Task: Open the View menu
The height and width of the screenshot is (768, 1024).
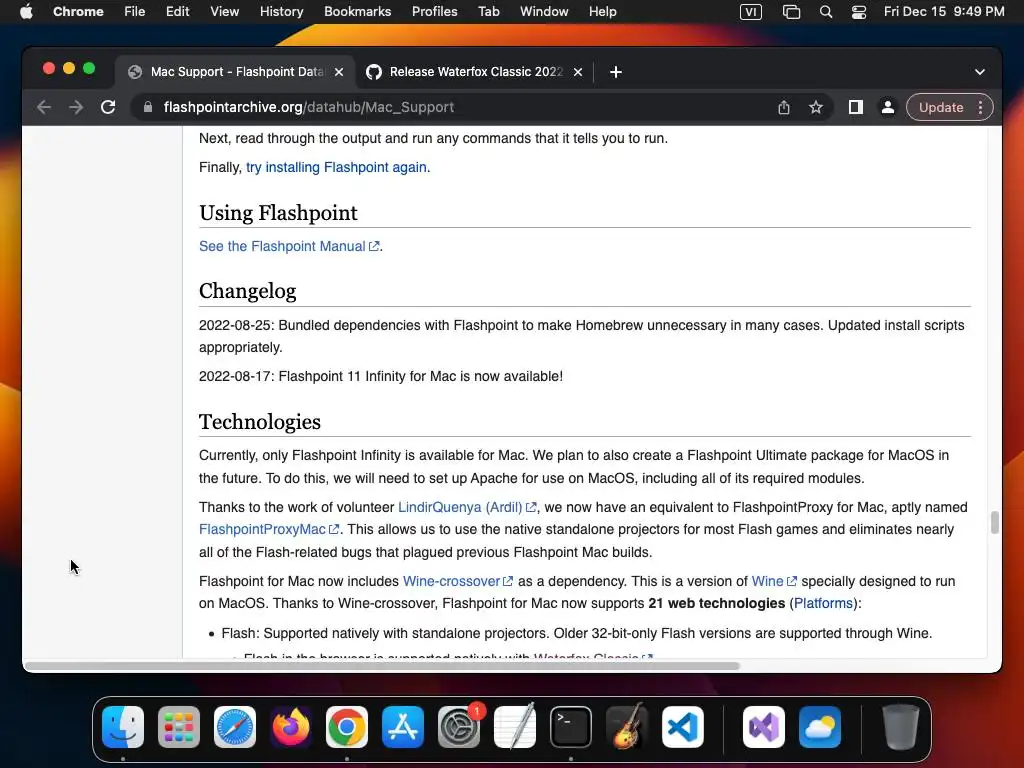Action: [224, 12]
